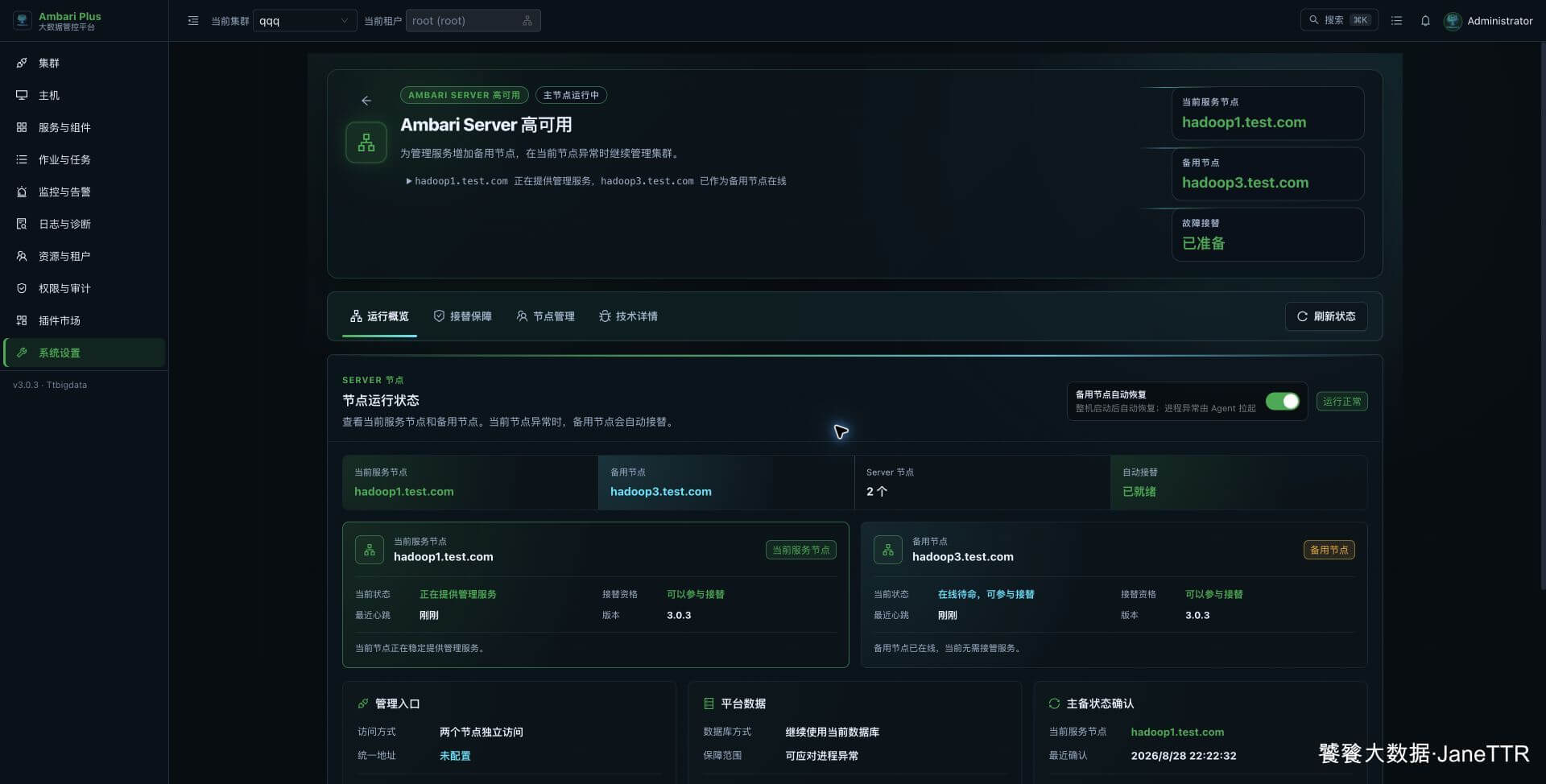
Task: Toggle the sidebar collapse icon
Action: click(x=193, y=21)
